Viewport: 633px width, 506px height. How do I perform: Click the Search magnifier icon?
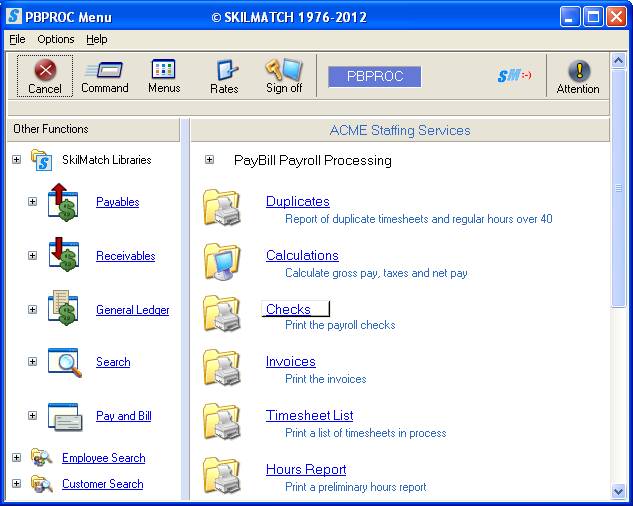tap(65, 362)
